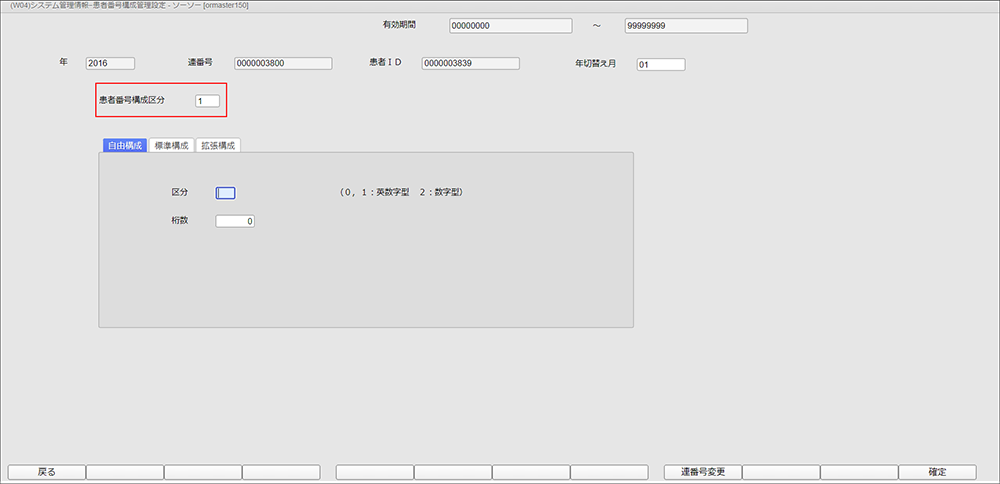The image size is (1000, 484).
Task: Click the blank button left of 確定
Action: point(859,472)
